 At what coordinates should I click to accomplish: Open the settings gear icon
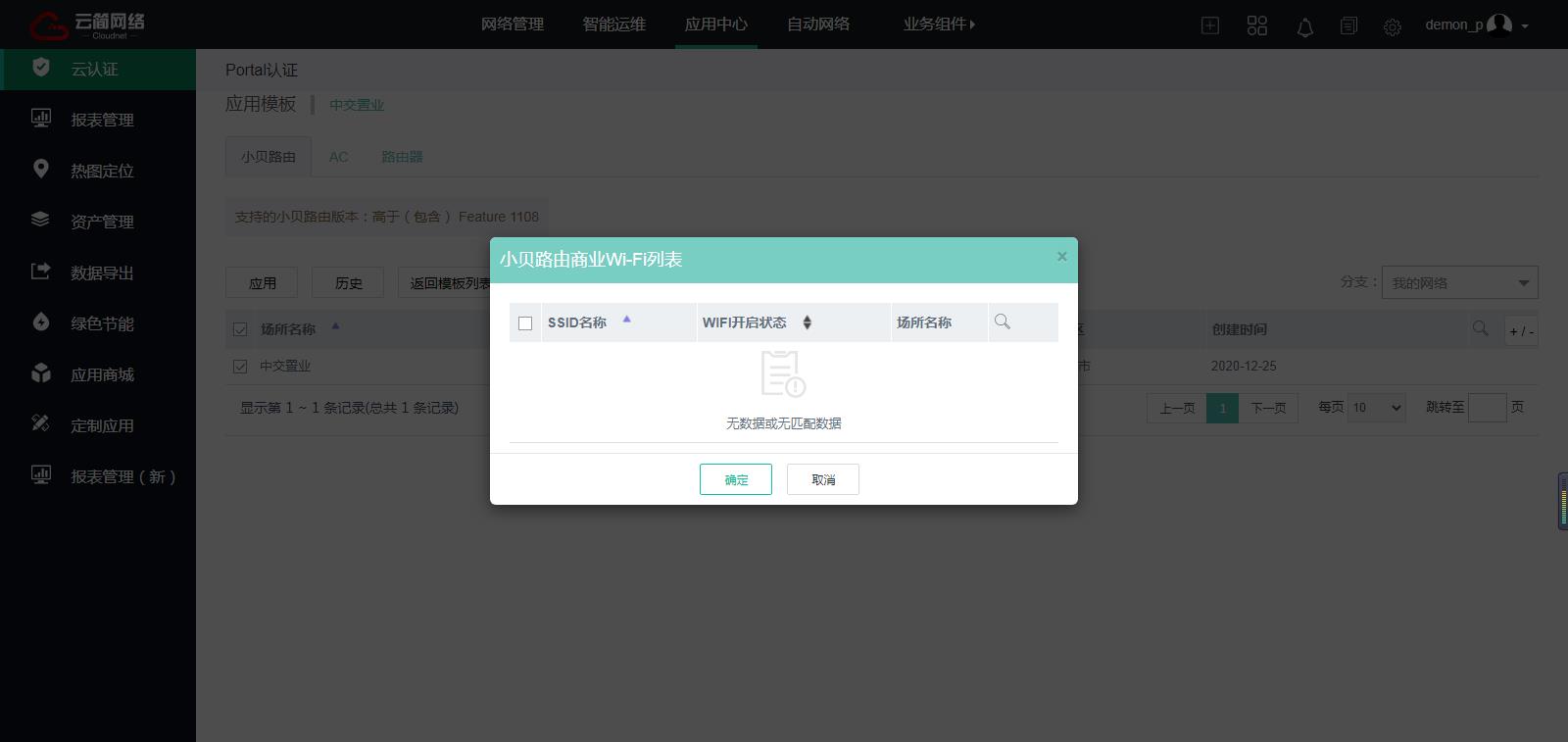click(1393, 26)
